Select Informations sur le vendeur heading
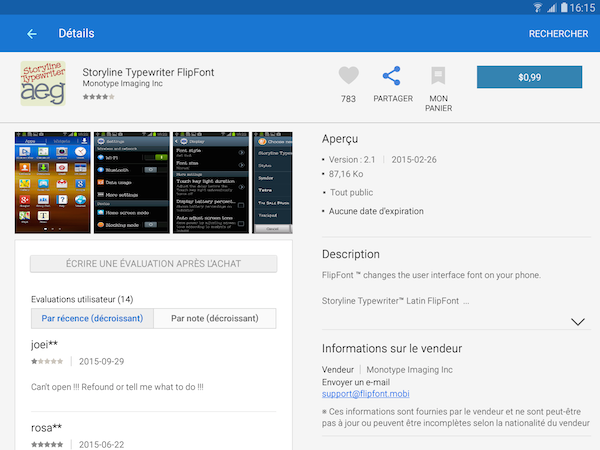 (392, 349)
